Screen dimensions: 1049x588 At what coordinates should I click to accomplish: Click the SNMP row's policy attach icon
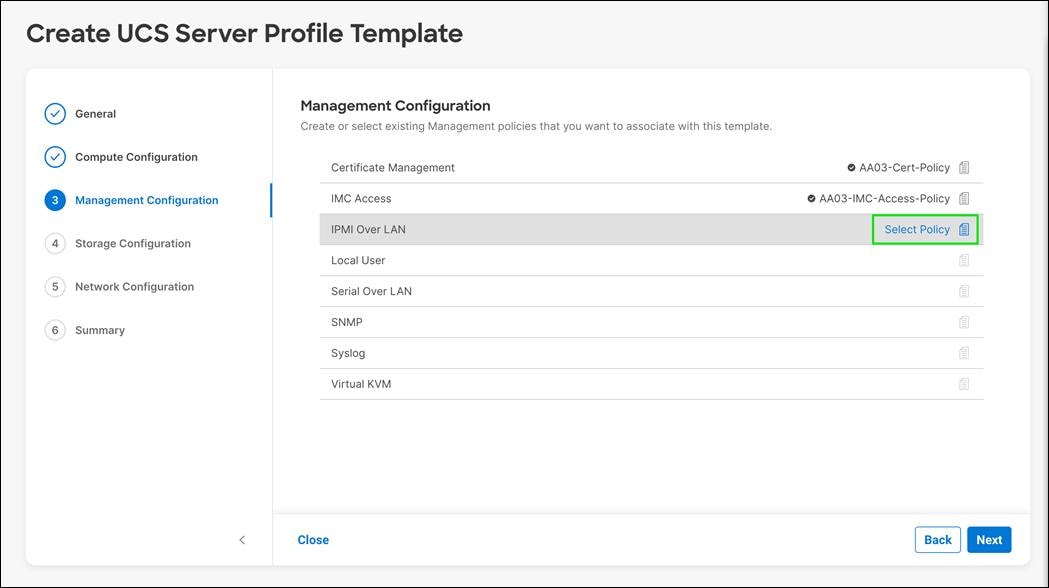963,322
